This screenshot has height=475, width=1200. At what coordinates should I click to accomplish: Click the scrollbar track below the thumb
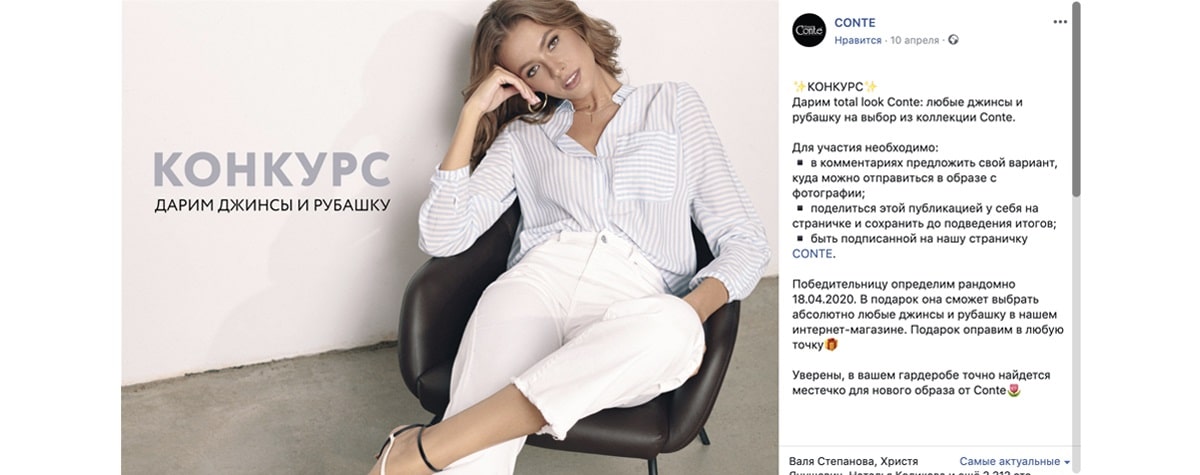1076,330
